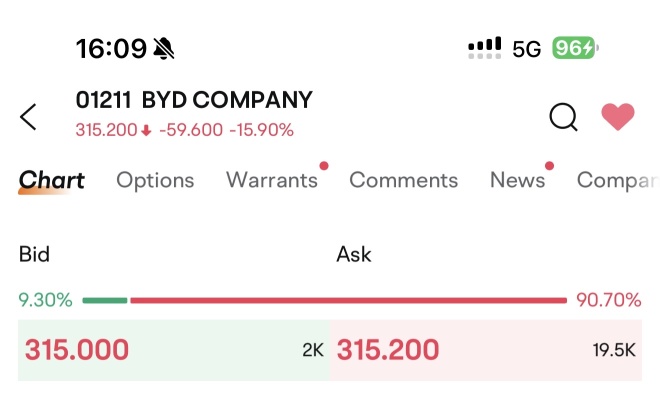
Task: Select the partially visible Company tab
Action: (x=616, y=180)
